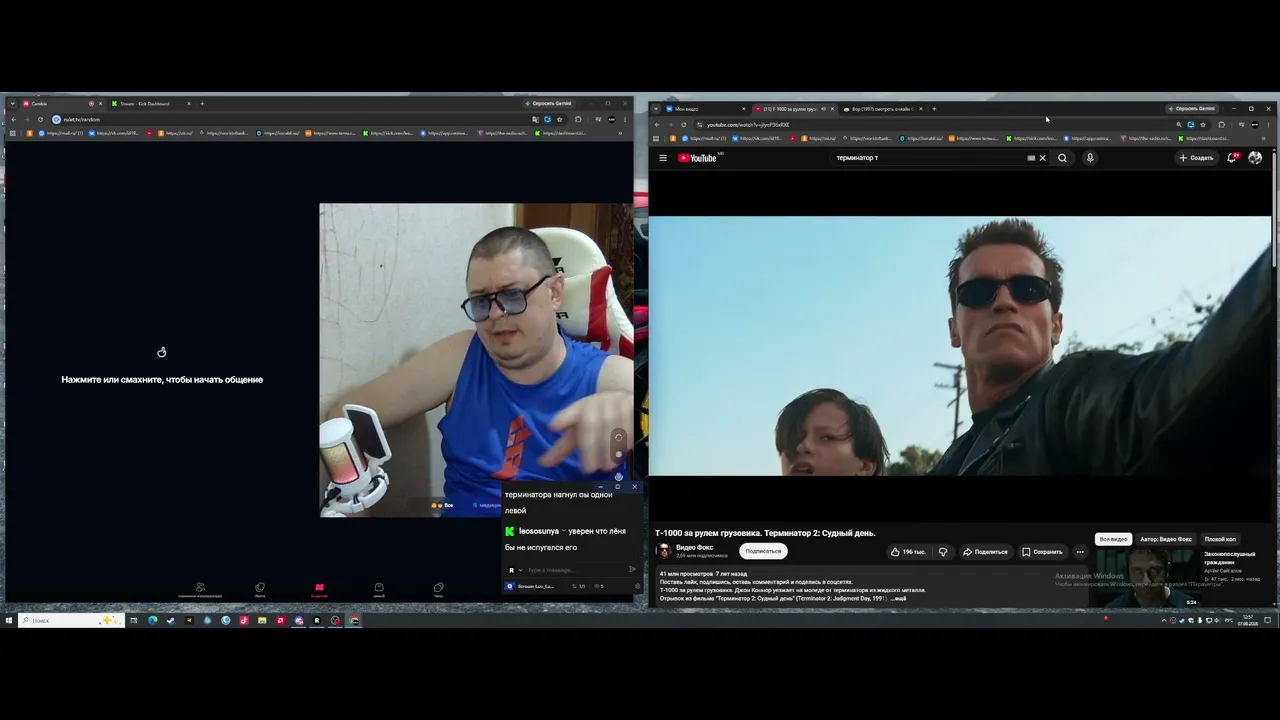Click the Сохранить save button
1280x720 pixels.
(x=1042, y=552)
